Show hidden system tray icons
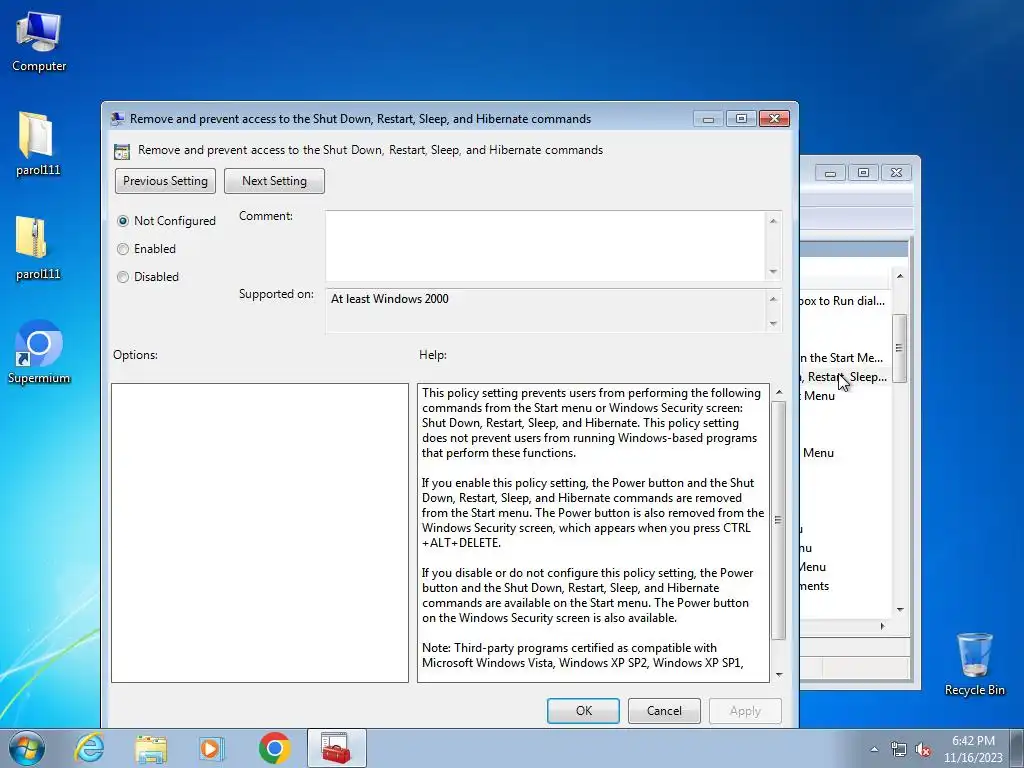Image resolution: width=1024 pixels, height=768 pixels. [874, 749]
